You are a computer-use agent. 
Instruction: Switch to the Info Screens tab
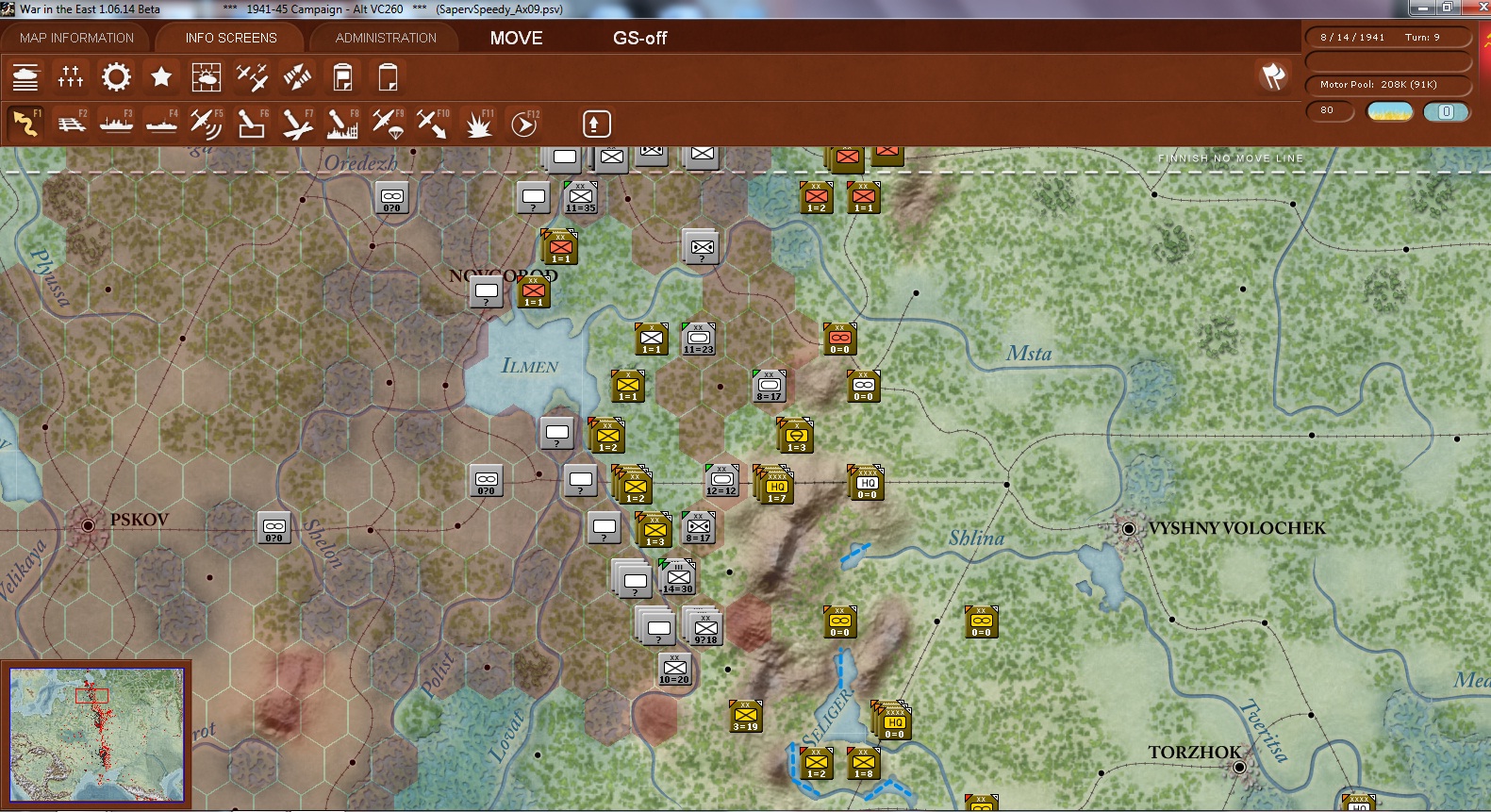231,38
